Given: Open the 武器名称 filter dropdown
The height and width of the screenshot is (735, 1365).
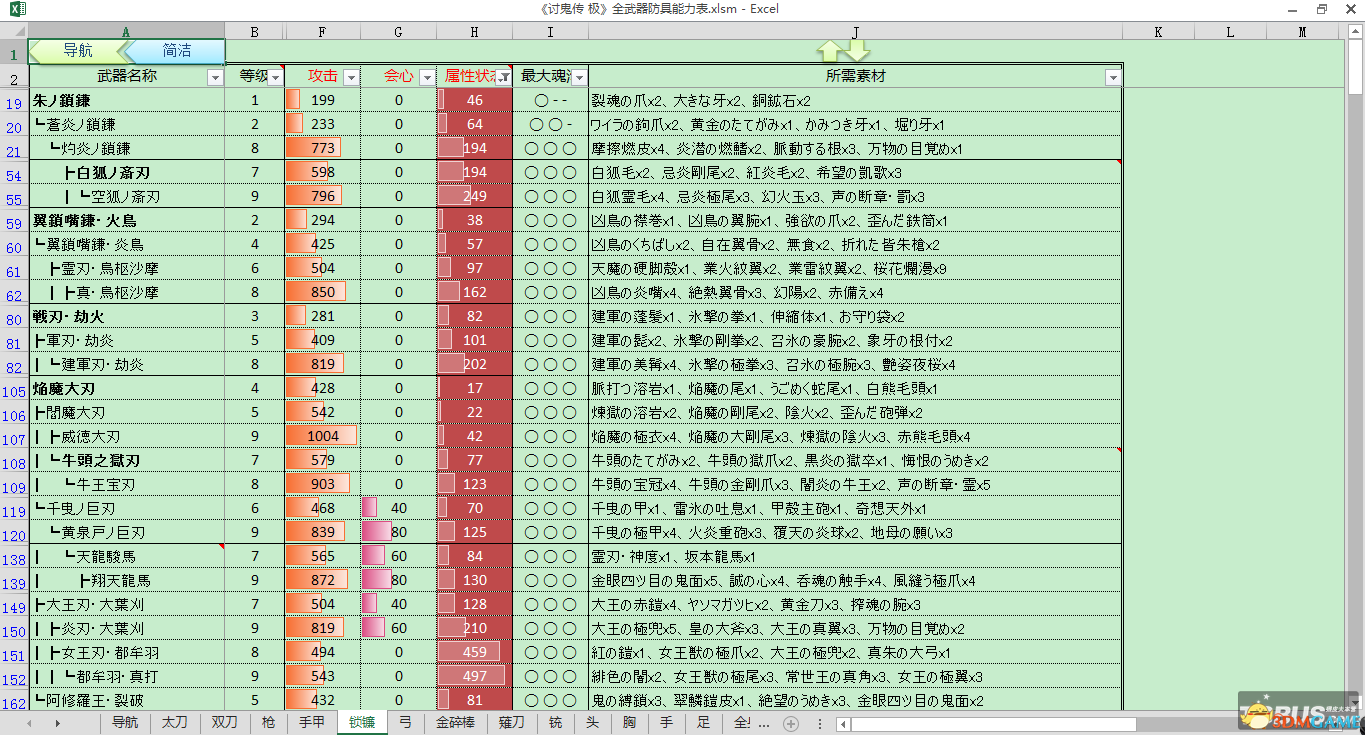Looking at the screenshot, I should pyautogui.click(x=215, y=77).
